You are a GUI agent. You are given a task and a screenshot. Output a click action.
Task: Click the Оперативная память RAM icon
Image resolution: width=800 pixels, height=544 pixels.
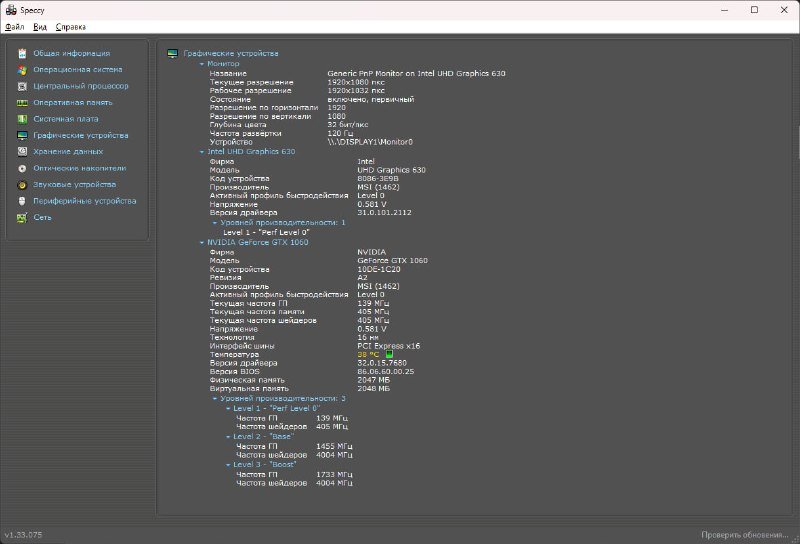coord(22,103)
